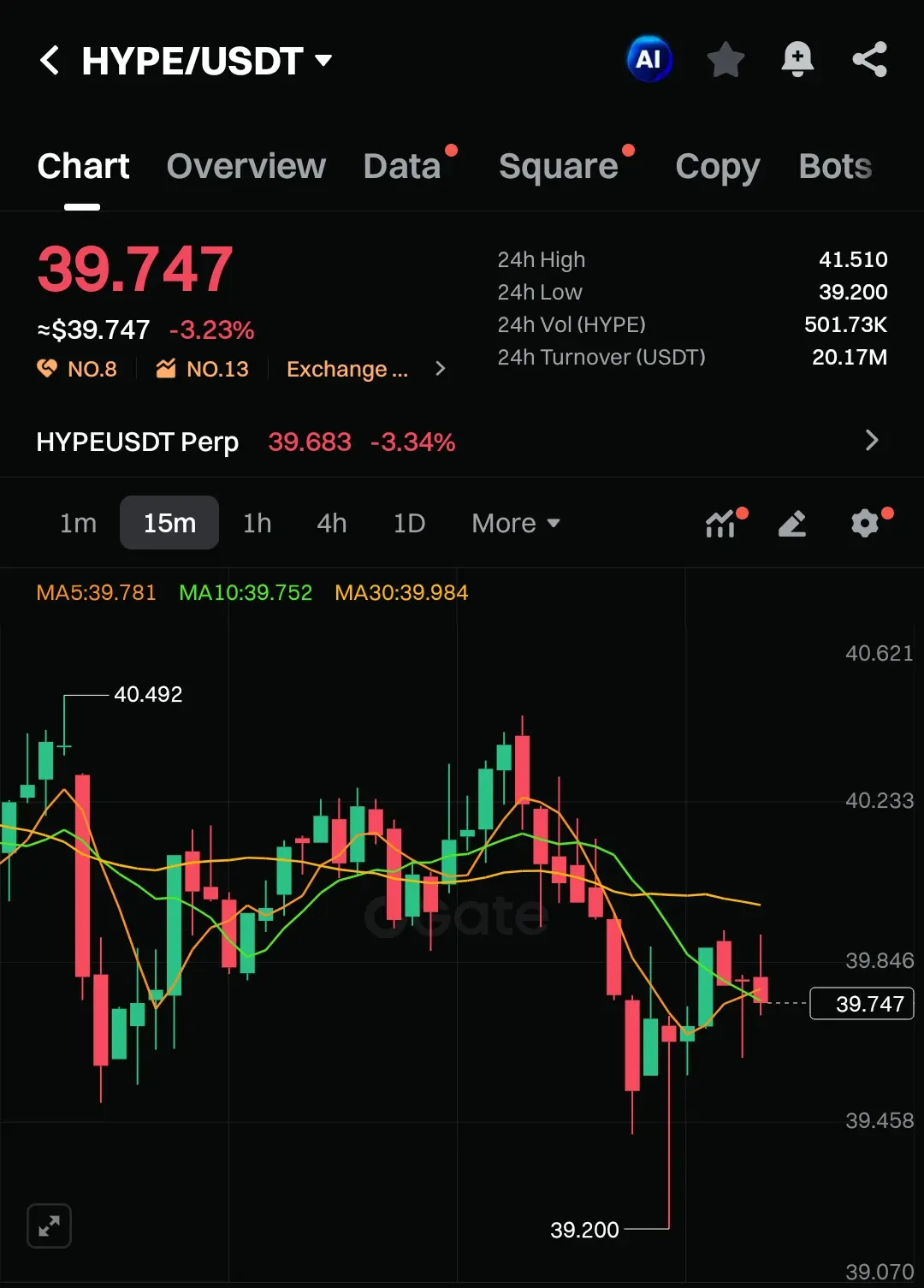The image size is (924, 1288).
Task: Tap the 24h Turnover value 20.17M
Action: 850,357
